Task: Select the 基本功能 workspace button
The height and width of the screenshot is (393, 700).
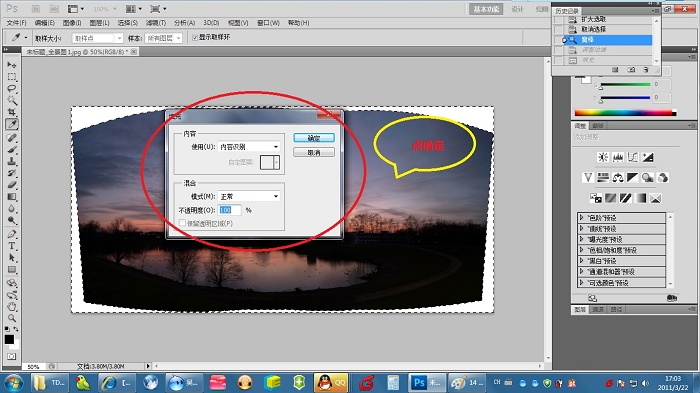Action: point(486,9)
